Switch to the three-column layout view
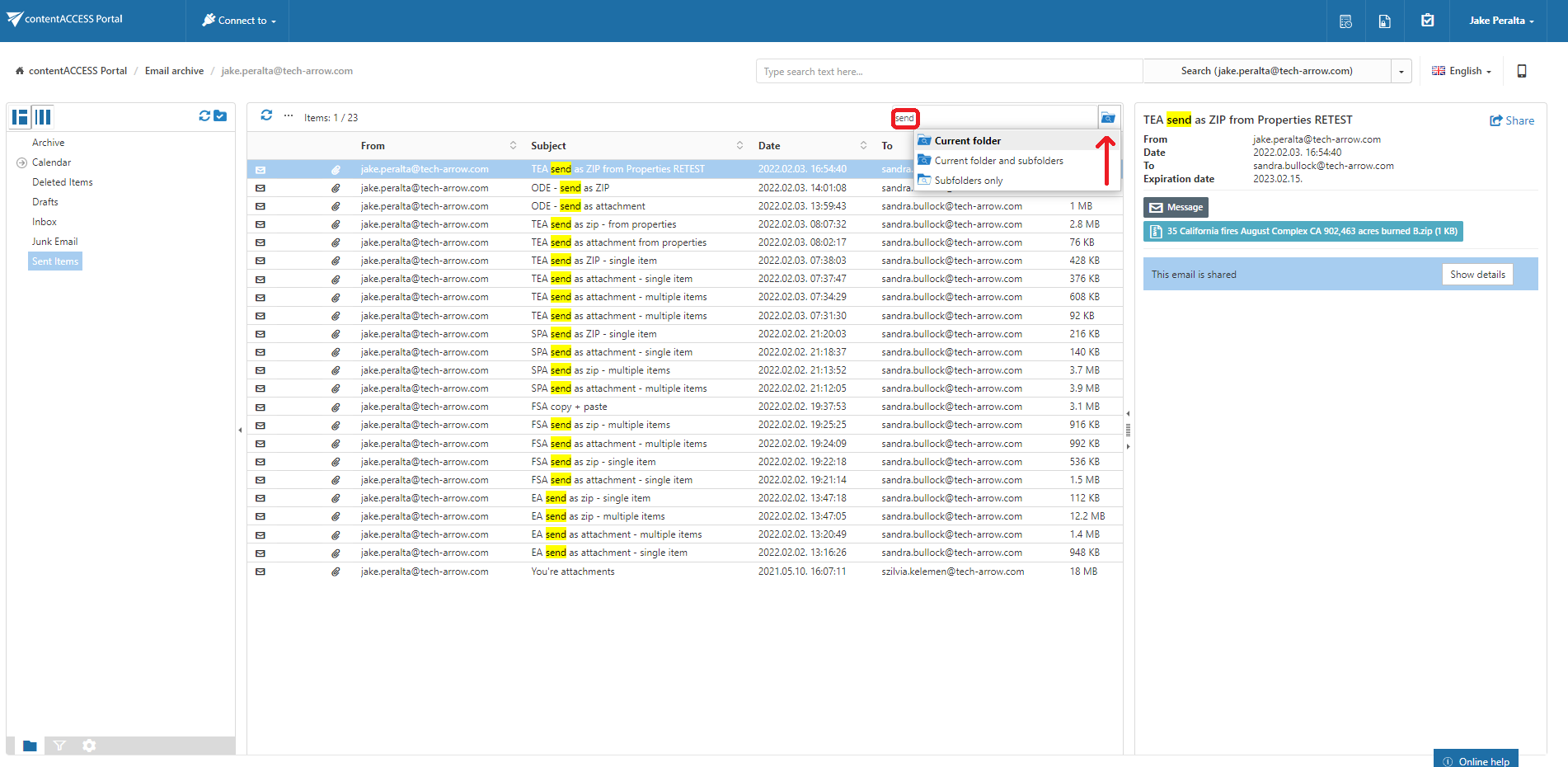 tap(43, 117)
